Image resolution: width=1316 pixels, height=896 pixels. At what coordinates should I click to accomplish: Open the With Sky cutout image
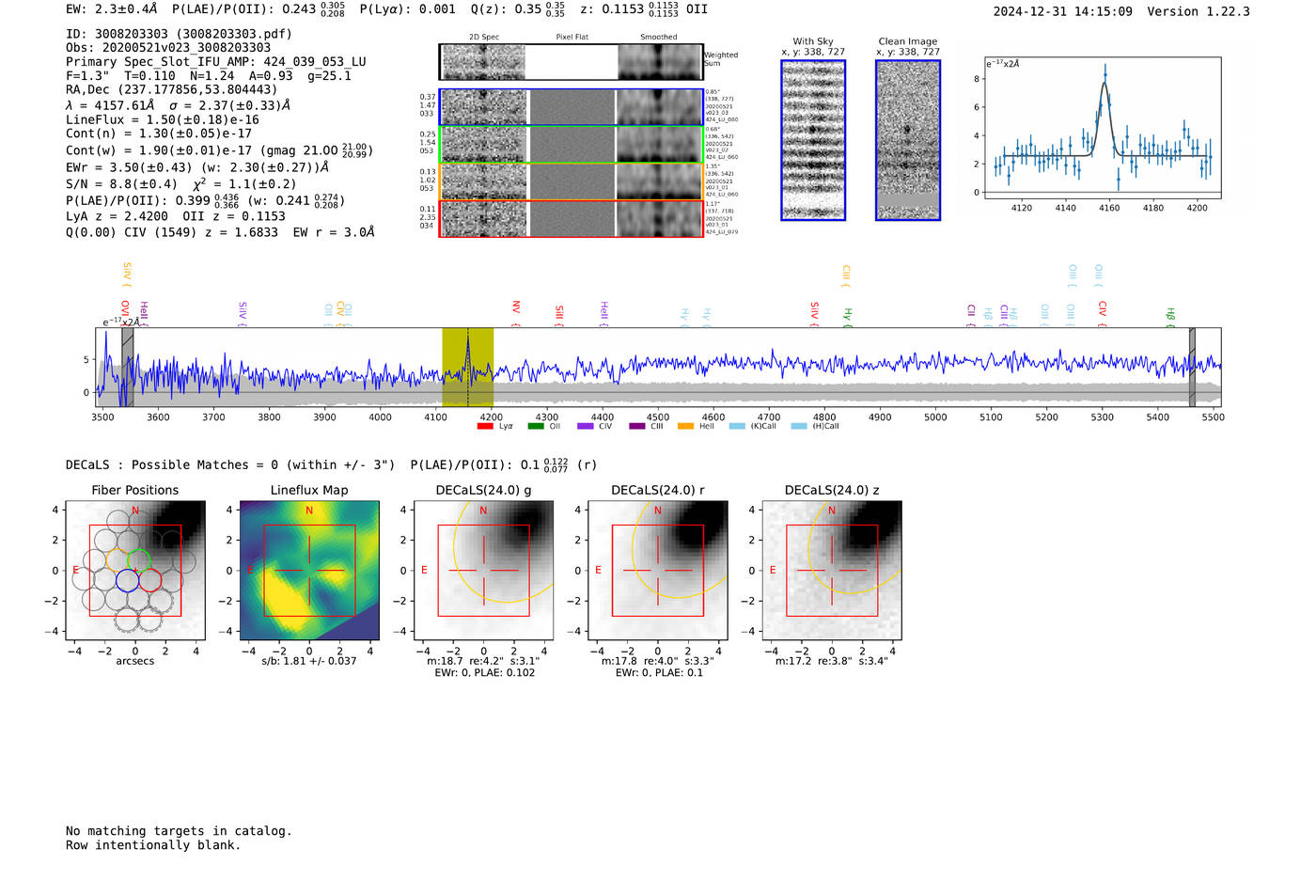pyautogui.click(x=813, y=140)
